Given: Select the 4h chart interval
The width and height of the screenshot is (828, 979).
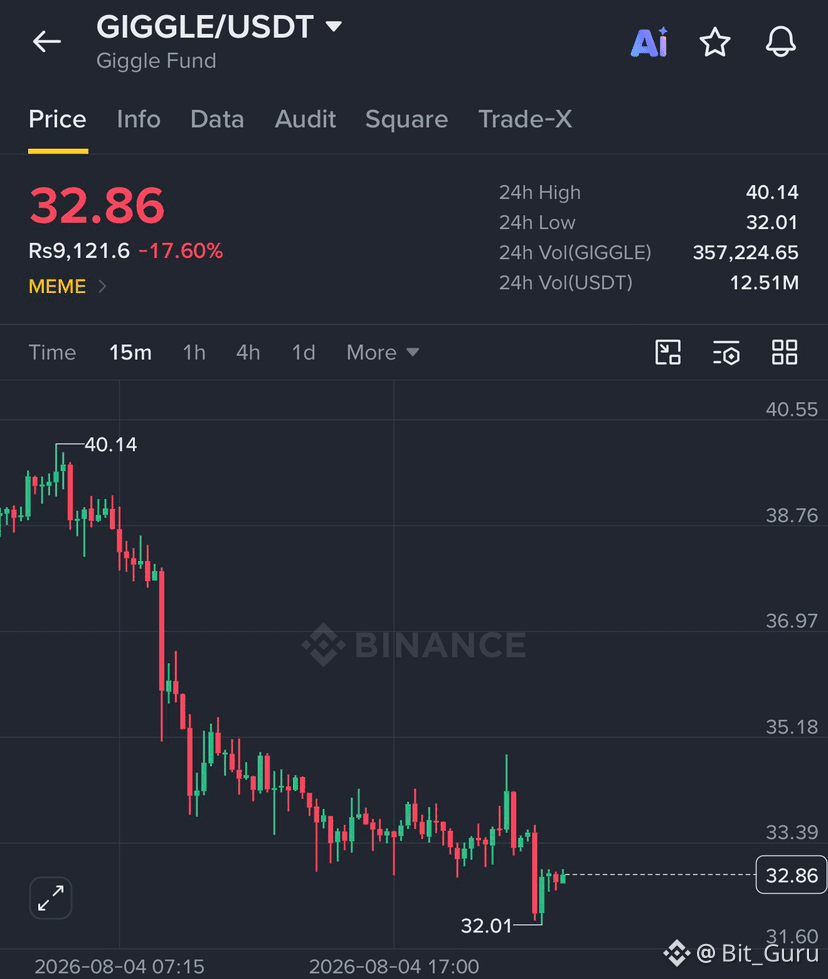Looking at the screenshot, I should pyautogui.click(x=248, y=353).
